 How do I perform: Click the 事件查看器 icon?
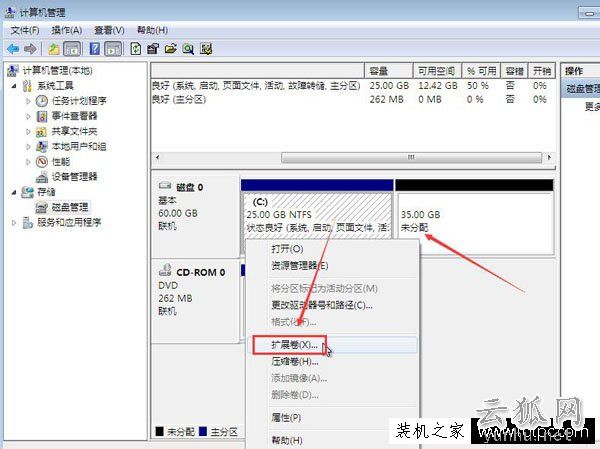click(x=42, y=116)
